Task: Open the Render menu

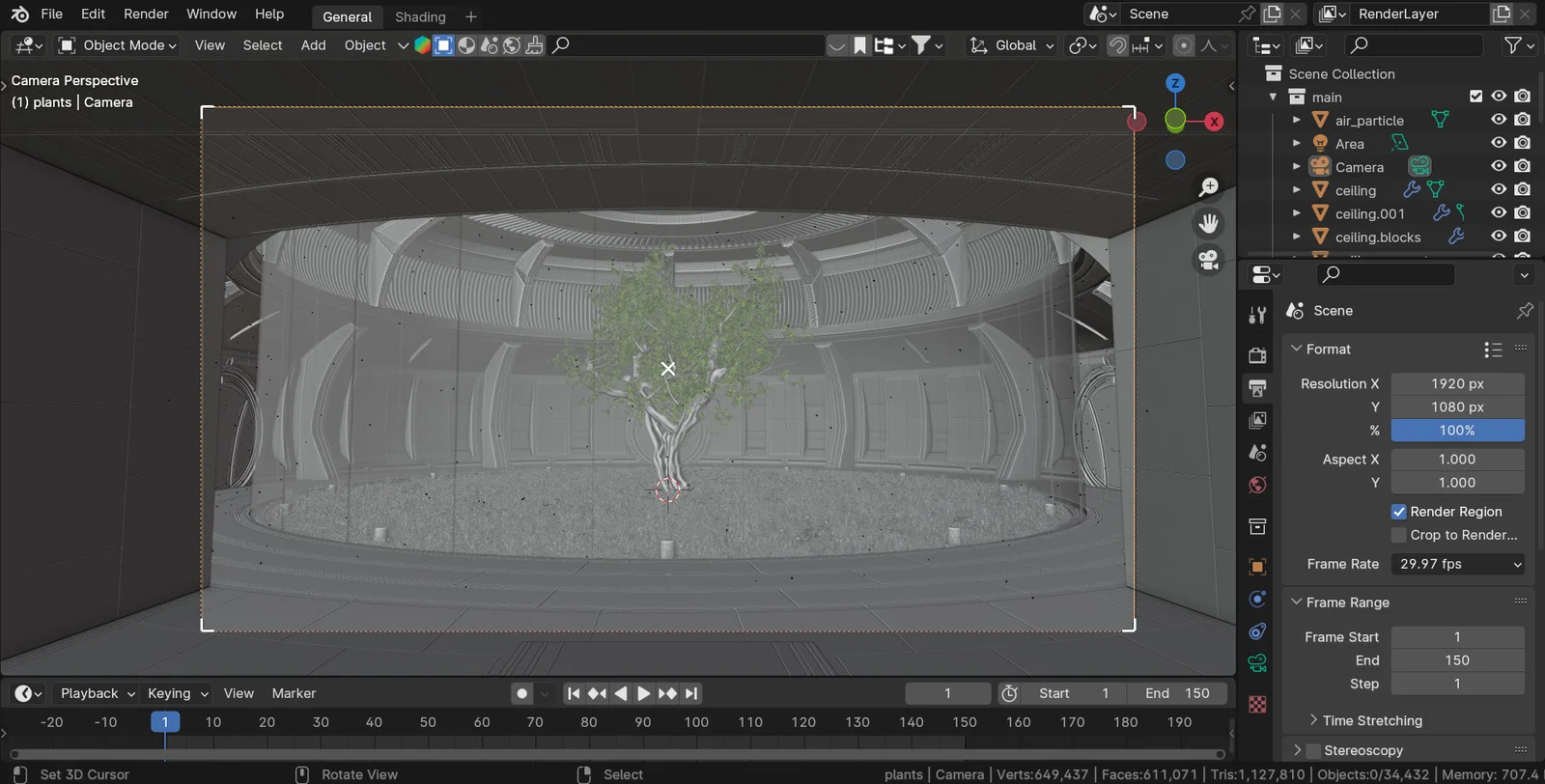Action: click(146, 14)
